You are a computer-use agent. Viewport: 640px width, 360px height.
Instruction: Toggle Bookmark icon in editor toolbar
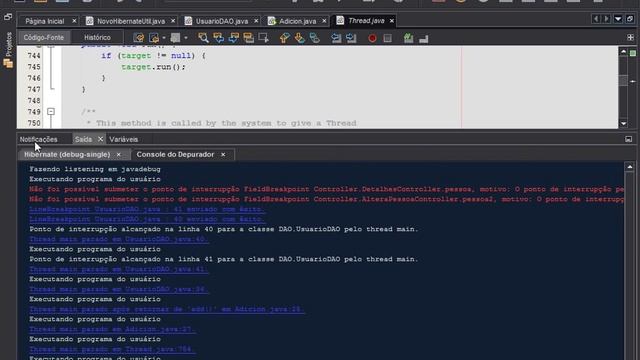(315, 38)
